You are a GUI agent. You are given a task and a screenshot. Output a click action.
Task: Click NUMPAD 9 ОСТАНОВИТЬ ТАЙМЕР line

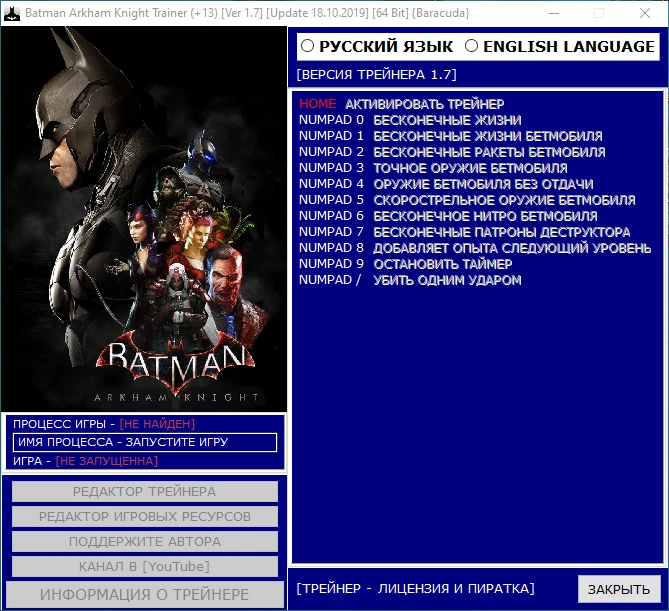[x=405, y=264]
